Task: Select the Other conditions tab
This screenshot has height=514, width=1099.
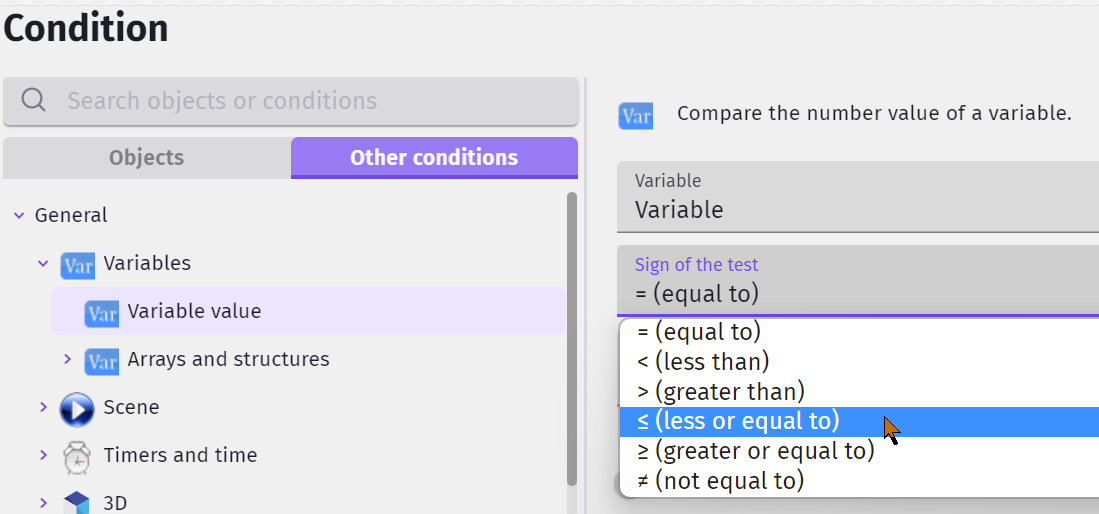Action: [435, 158]
